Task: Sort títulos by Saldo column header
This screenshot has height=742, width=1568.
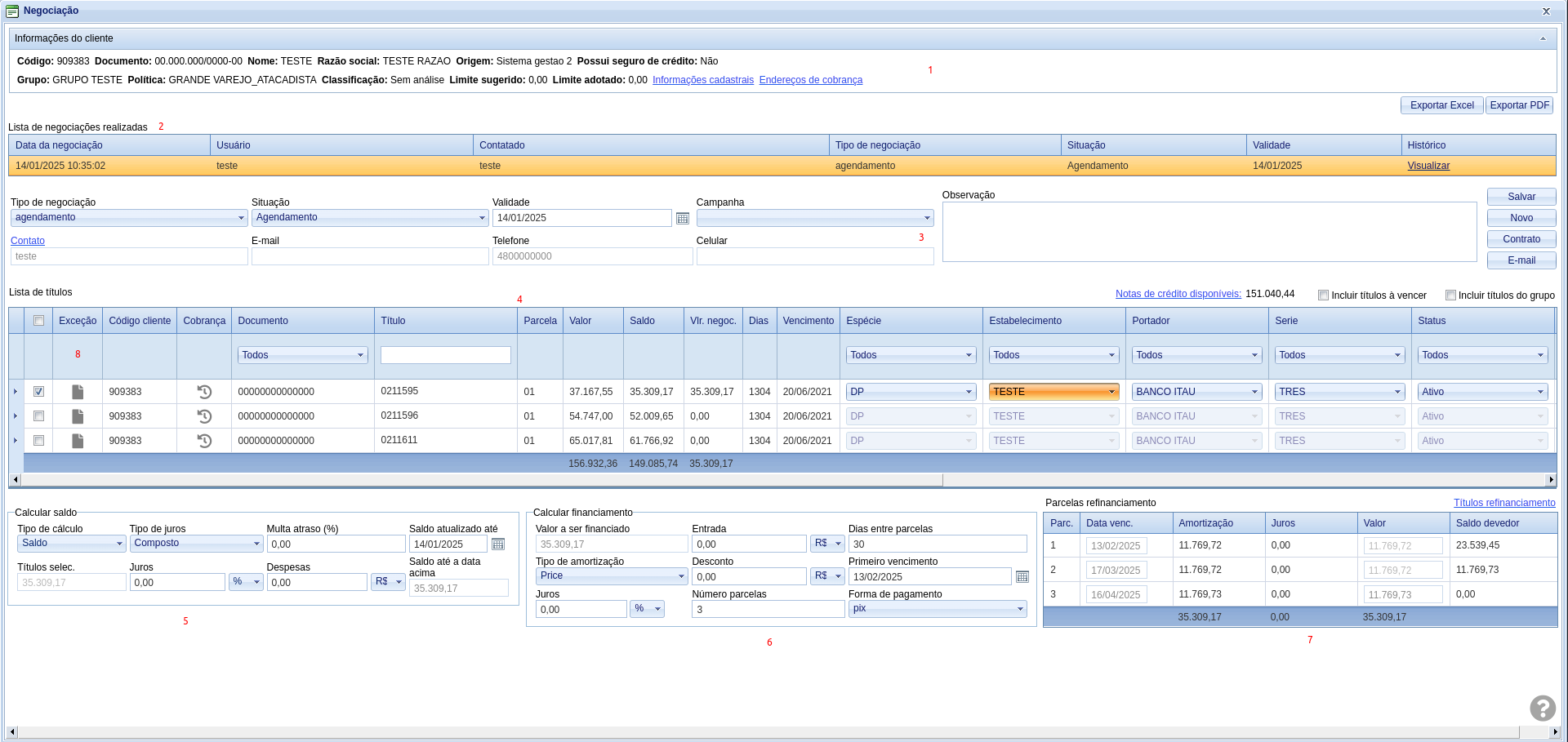Action: pyautogui.click(x=653, y=321)
